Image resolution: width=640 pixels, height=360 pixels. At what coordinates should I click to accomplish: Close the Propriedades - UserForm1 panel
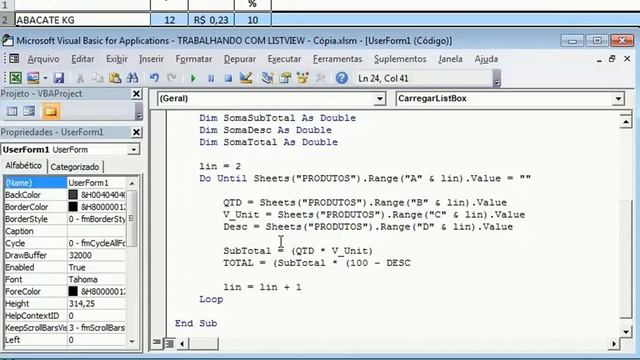137,132
